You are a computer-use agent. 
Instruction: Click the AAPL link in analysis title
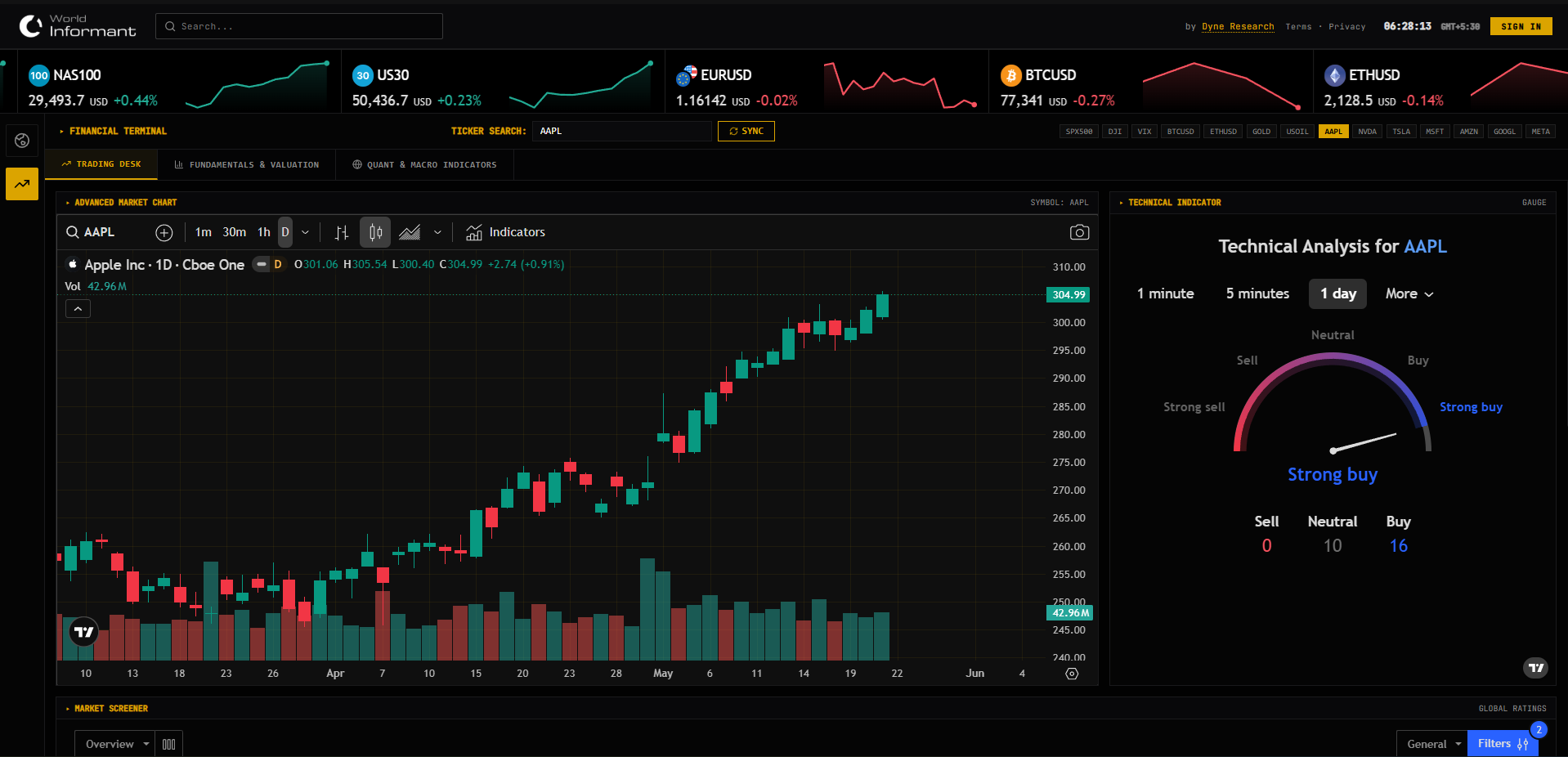(1425, 247)
